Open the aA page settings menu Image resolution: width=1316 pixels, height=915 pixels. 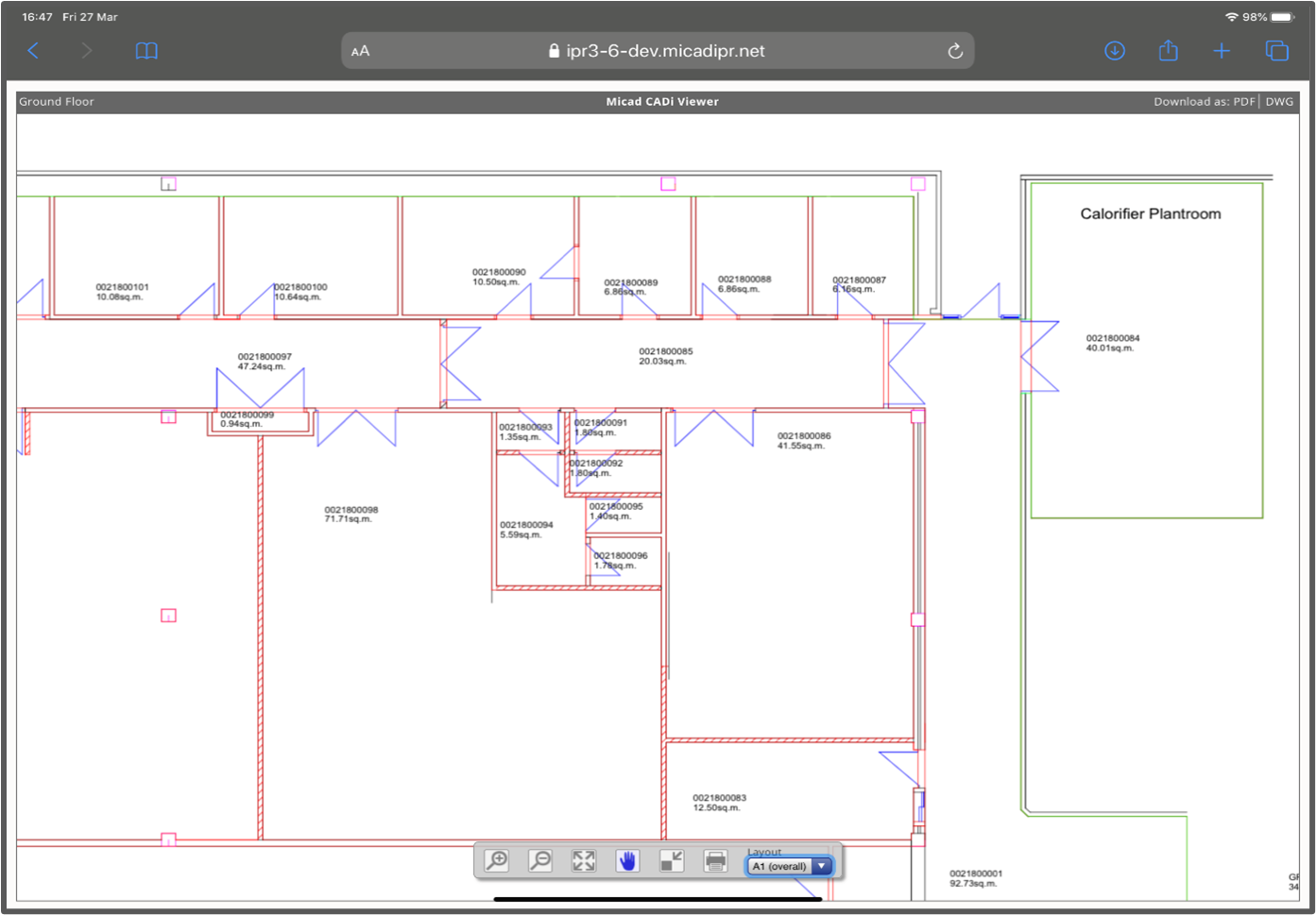click(x=361, y=51)
